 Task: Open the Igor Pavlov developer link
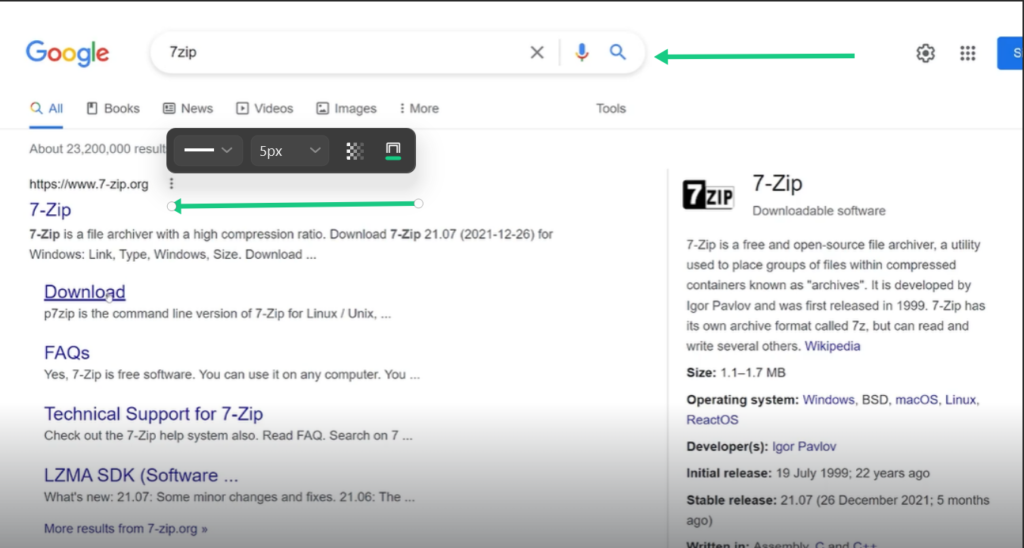pos(804,447)
